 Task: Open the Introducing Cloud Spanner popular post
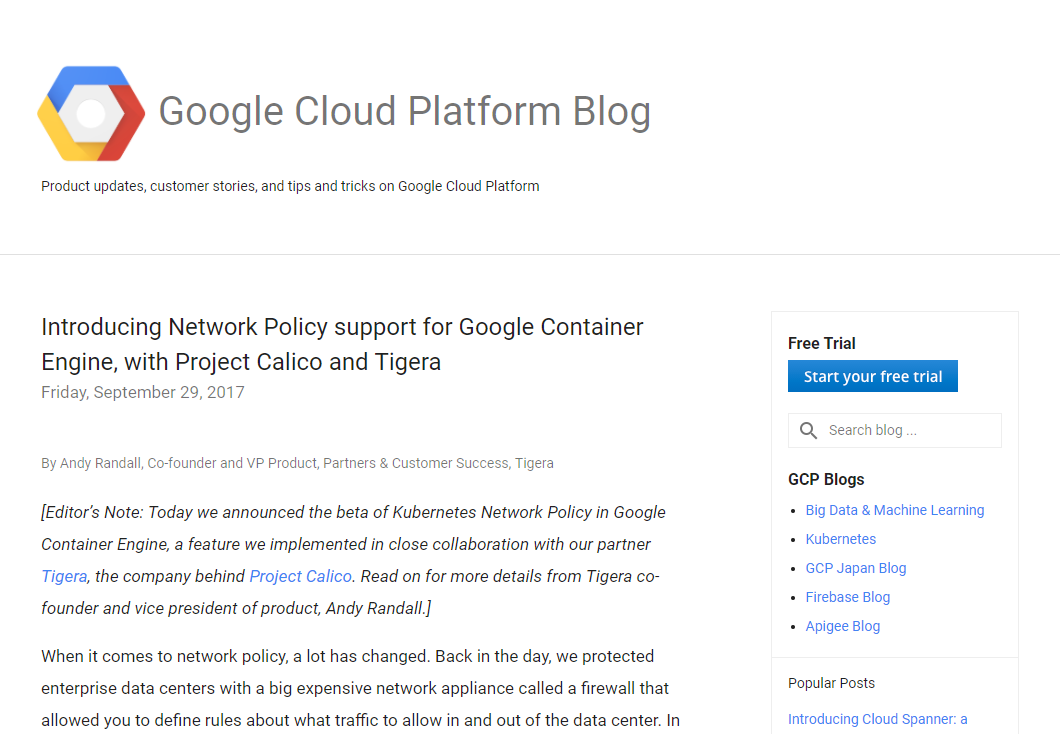click(x=877, y=719)
